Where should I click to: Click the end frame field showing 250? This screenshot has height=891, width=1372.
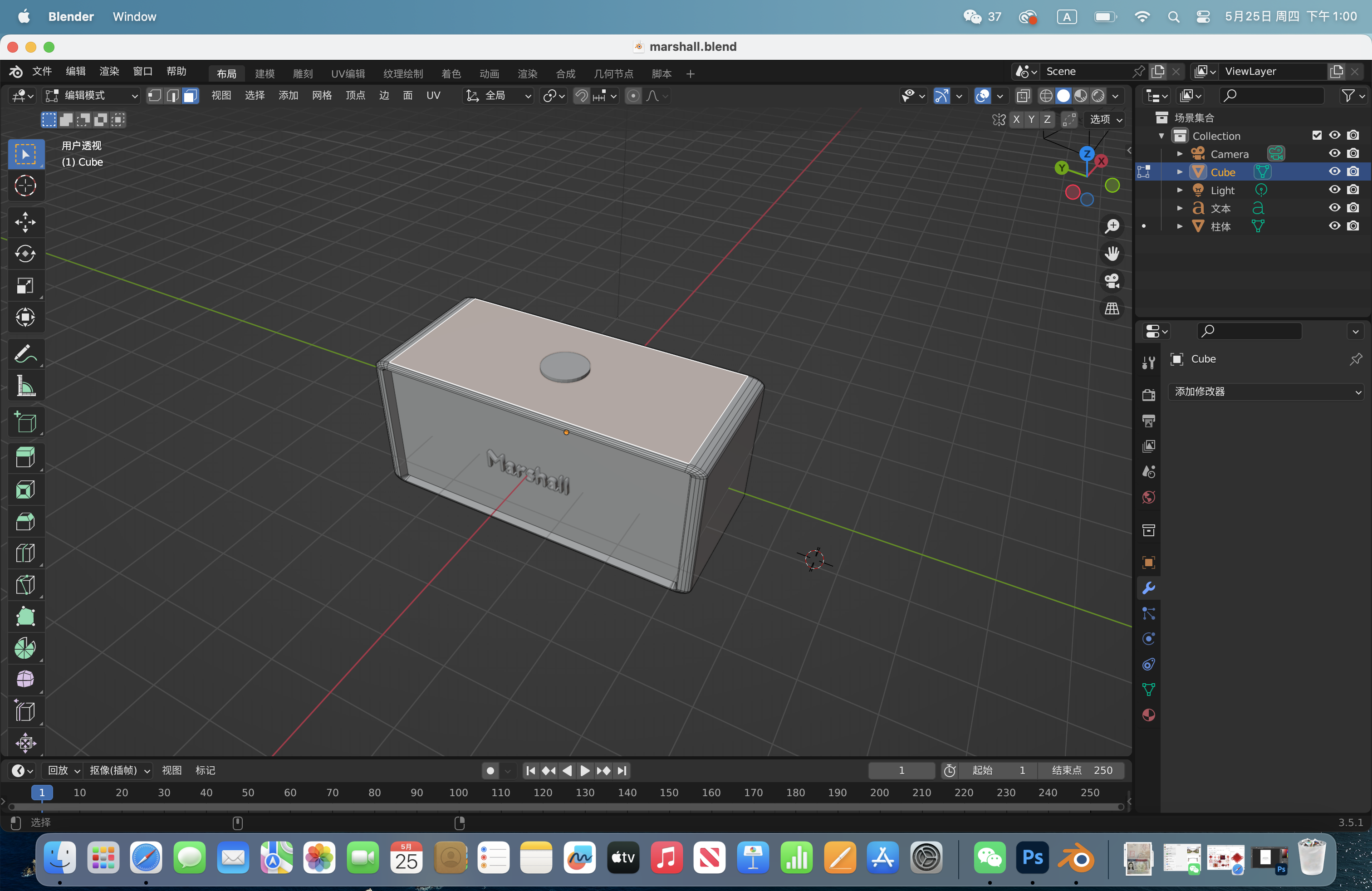1083,770
